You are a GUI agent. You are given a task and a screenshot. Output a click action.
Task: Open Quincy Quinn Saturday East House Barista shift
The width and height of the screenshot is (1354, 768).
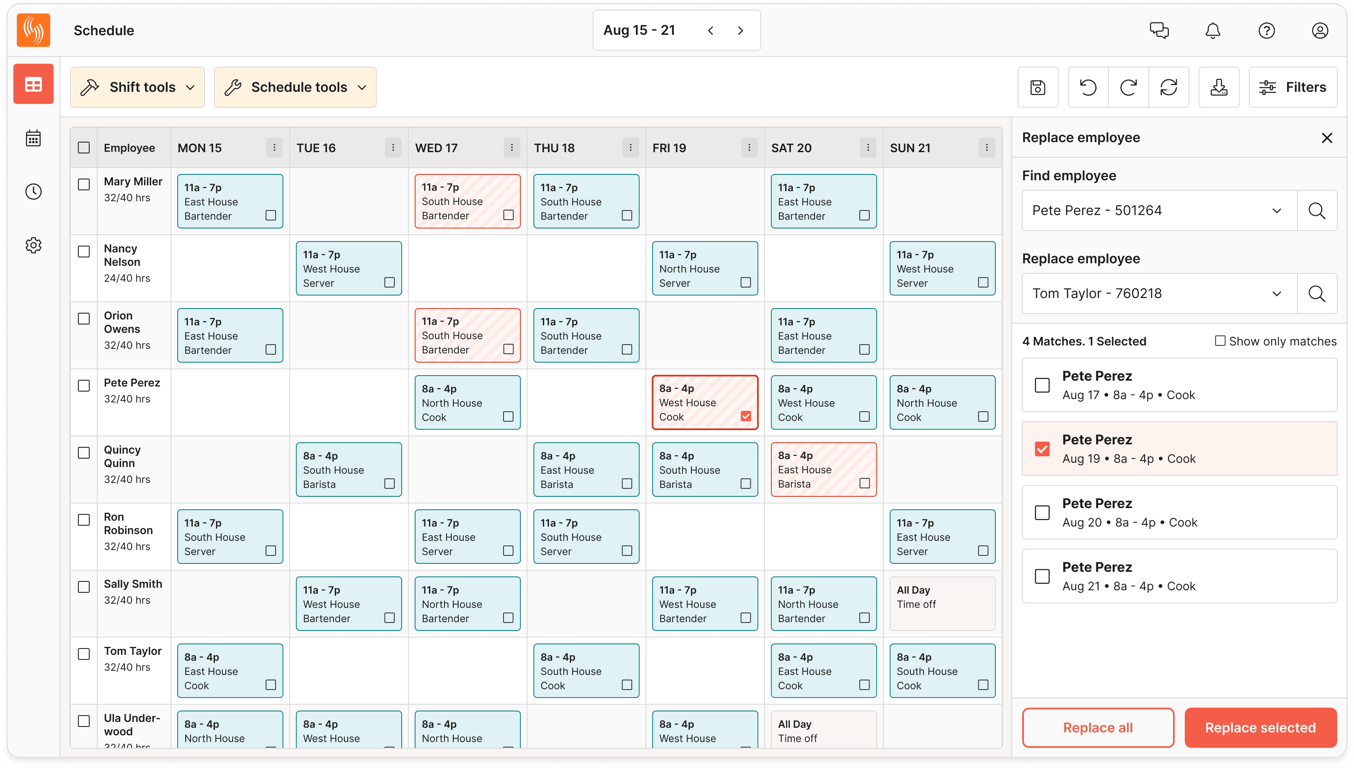[x=823, y=469]
